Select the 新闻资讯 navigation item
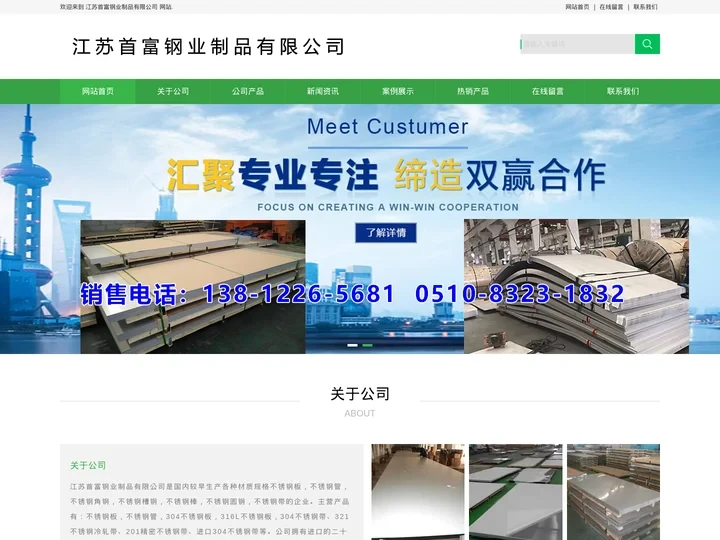Image resolution: width=720 pixels, height=540 pixels. 323,91
